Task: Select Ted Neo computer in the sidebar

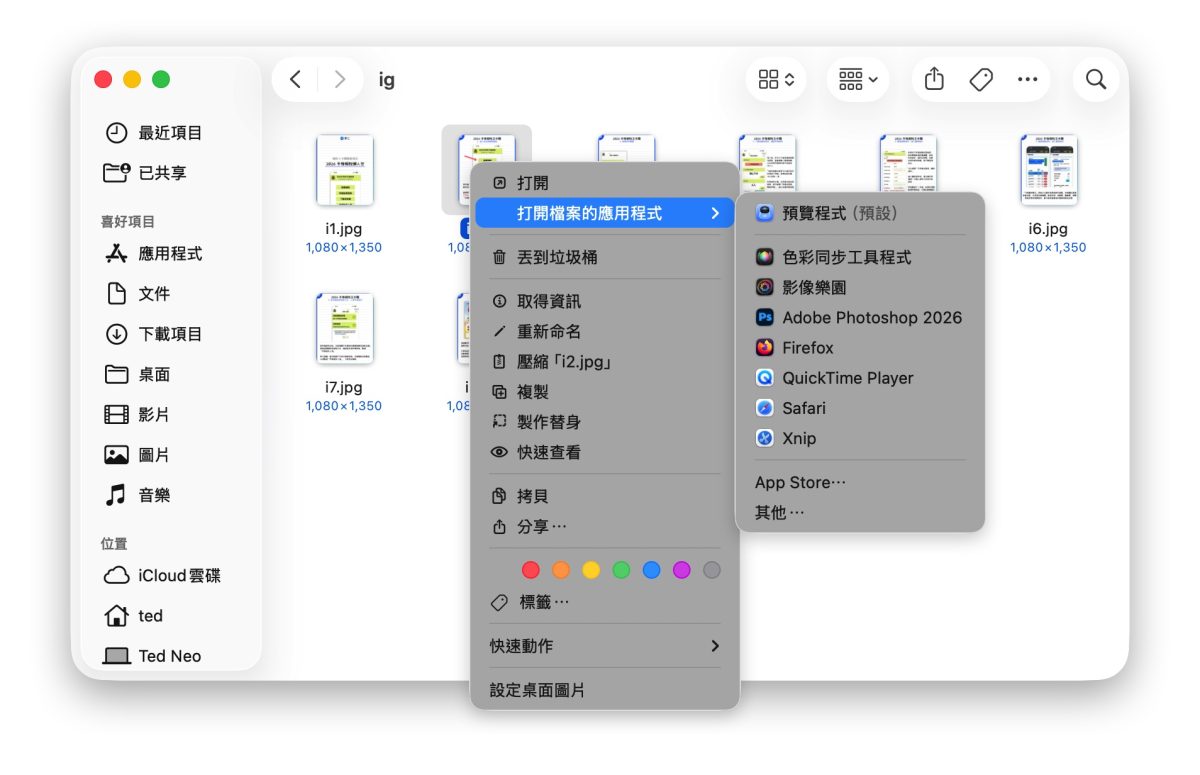Action: tap(170, 656)
